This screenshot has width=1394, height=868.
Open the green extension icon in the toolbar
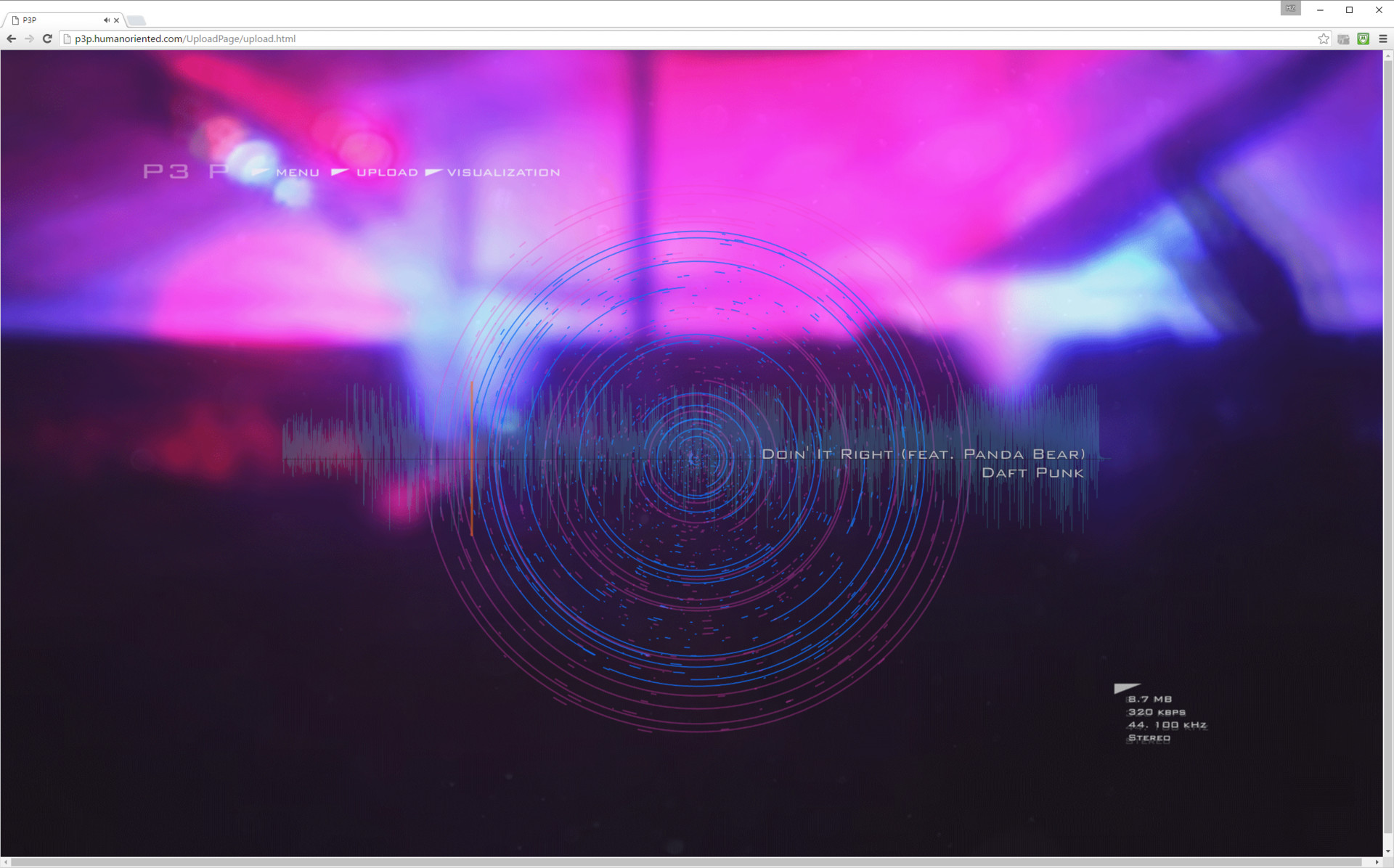coord(1362,38)
